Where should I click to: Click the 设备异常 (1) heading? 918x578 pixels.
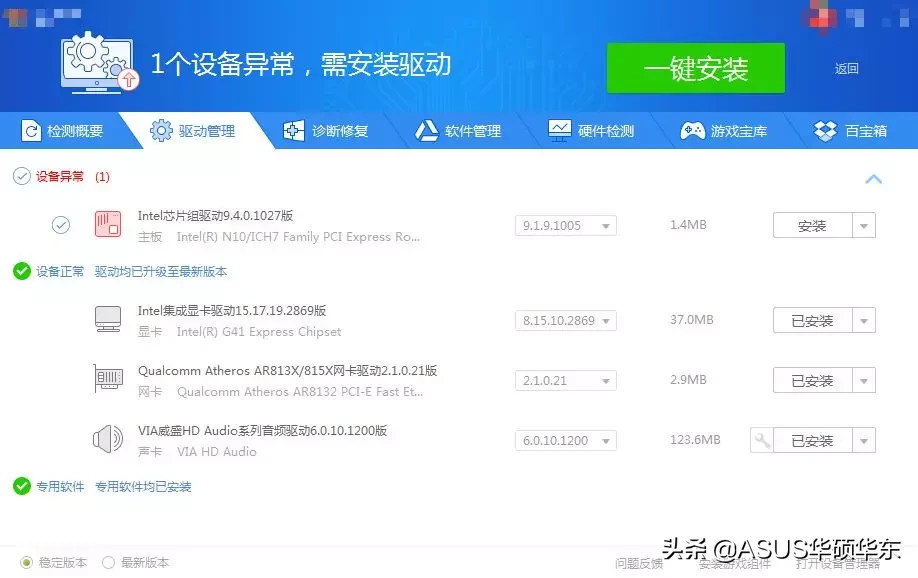[73, 176]
